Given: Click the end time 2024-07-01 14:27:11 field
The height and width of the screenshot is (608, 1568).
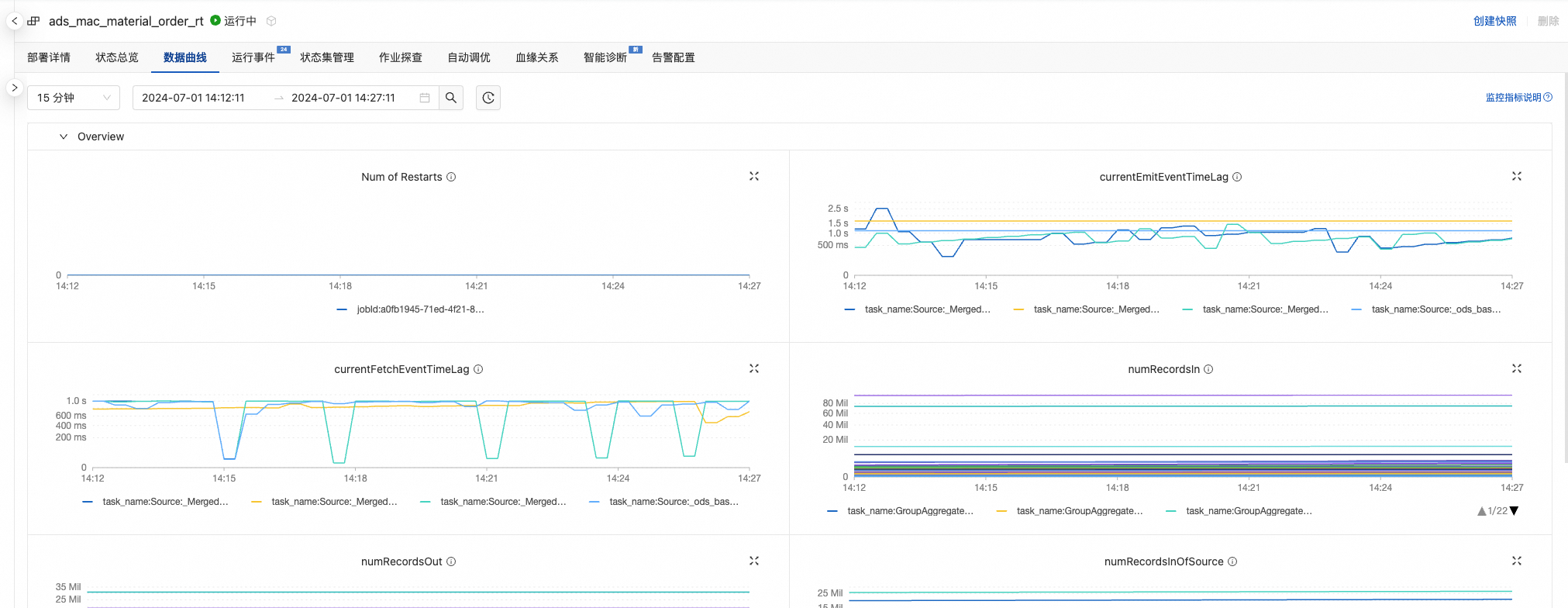Looking at the screenshot, I should tap(343, 98).
